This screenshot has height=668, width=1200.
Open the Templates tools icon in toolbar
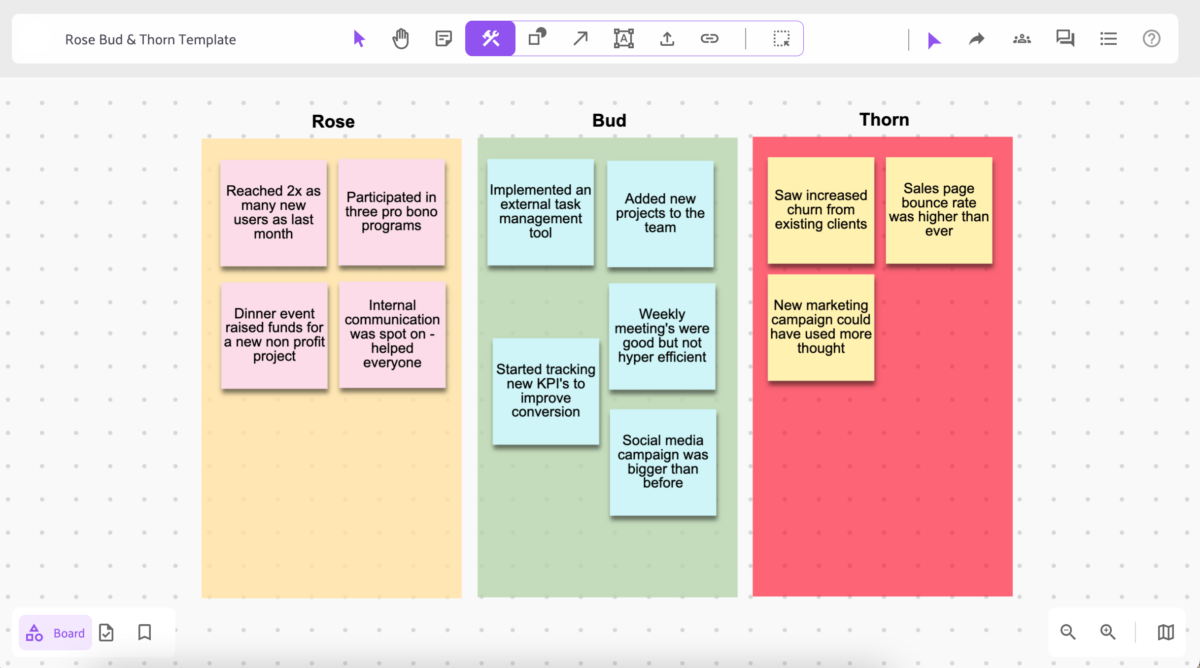tap(490, 38)
